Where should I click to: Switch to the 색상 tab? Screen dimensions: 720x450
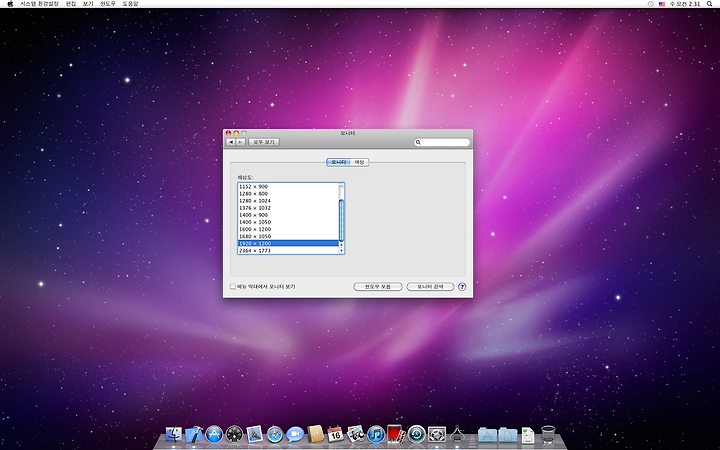pos(360,163)
